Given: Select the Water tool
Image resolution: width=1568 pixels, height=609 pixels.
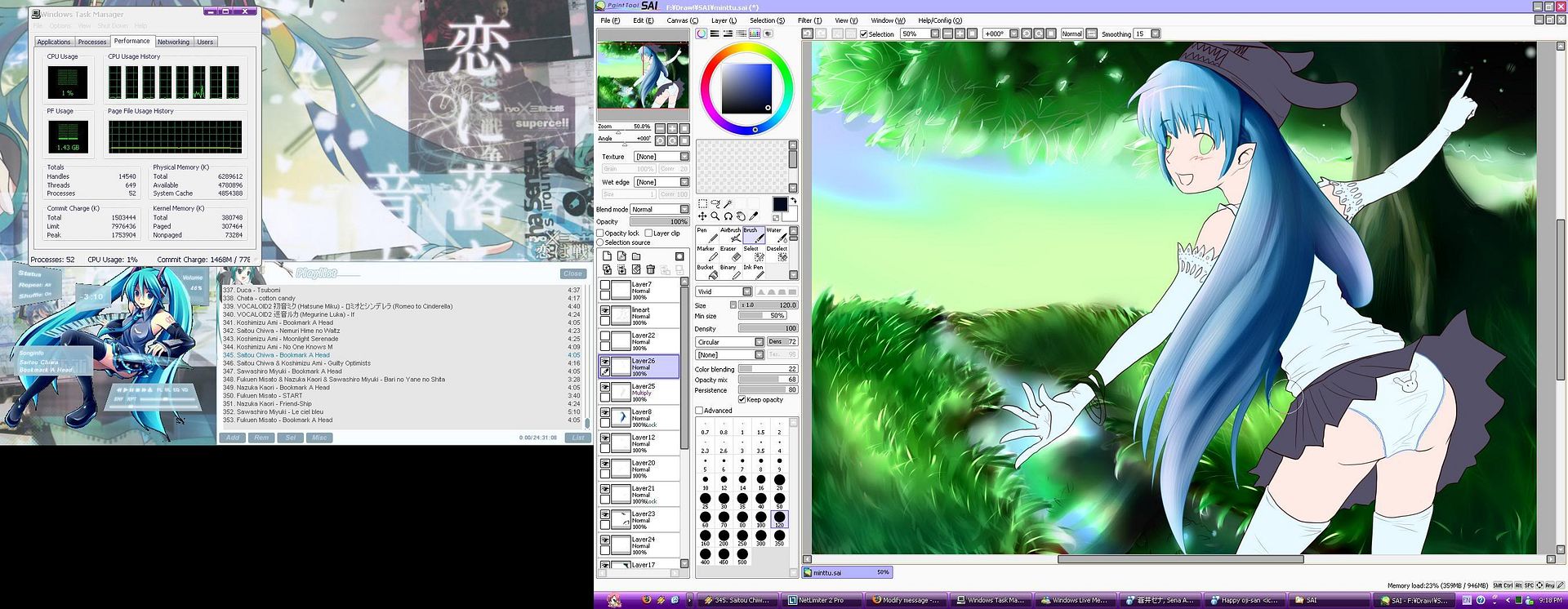Looking at the screenshot, I should (776, 235).
